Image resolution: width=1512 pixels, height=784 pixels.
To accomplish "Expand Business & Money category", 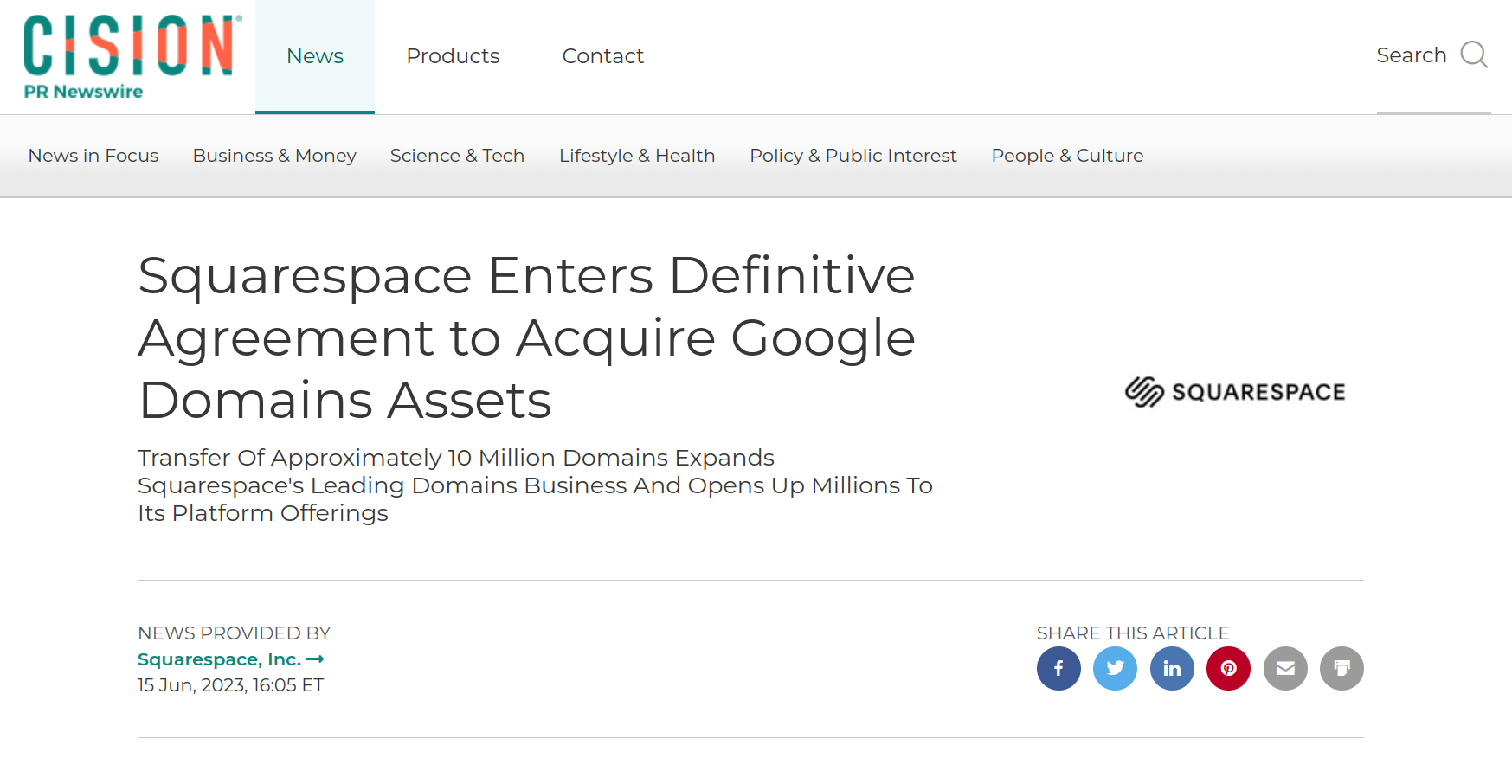I will [x=274, y=156].
